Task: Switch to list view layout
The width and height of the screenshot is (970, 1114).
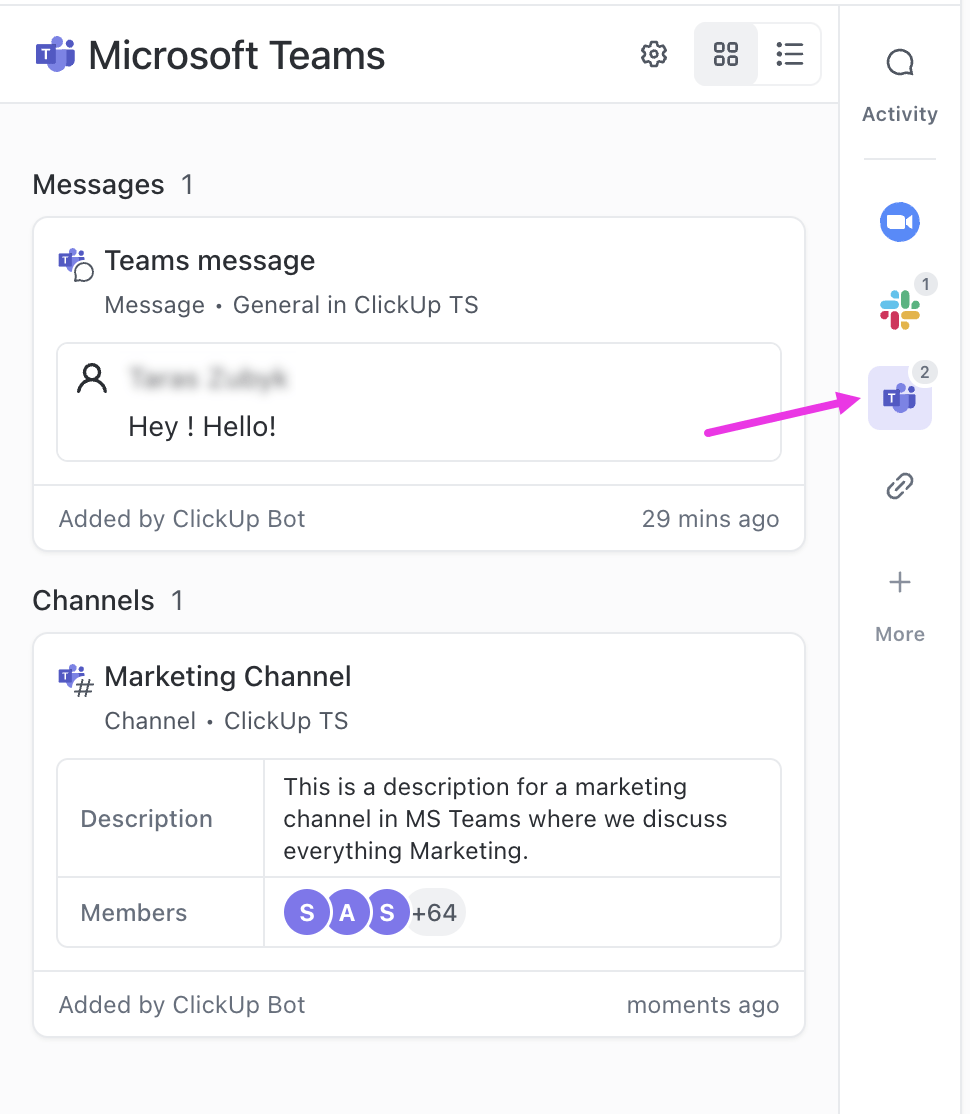Action: (790, 54)
